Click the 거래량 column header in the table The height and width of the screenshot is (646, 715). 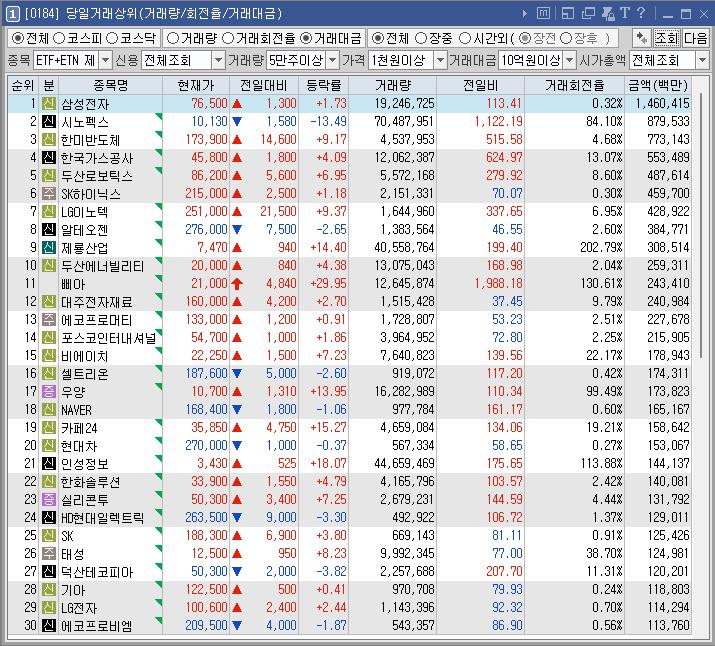393,85
